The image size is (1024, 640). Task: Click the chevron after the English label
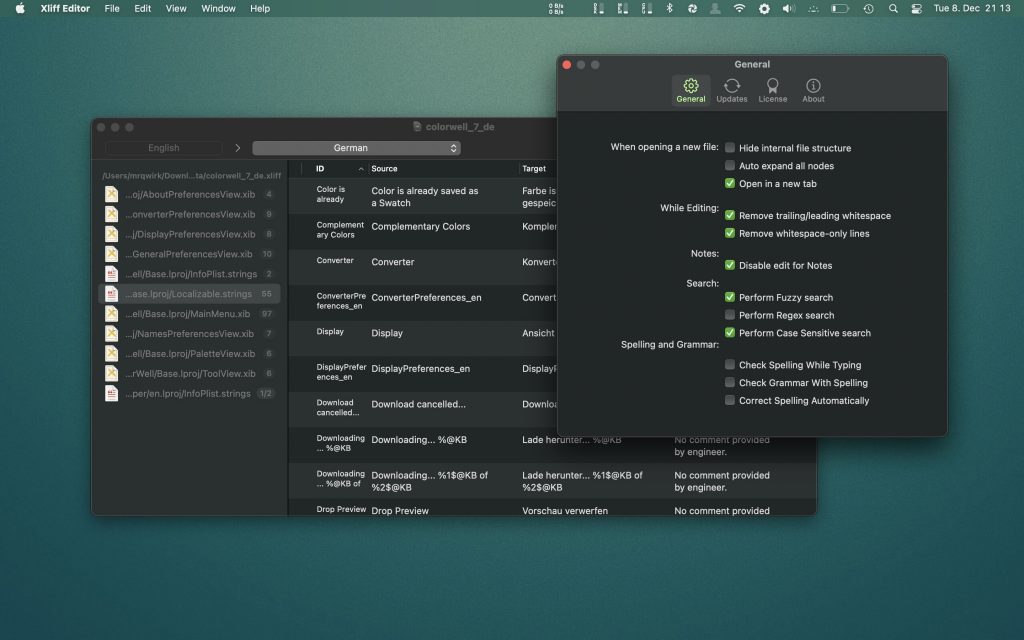[x=238, y=147]
